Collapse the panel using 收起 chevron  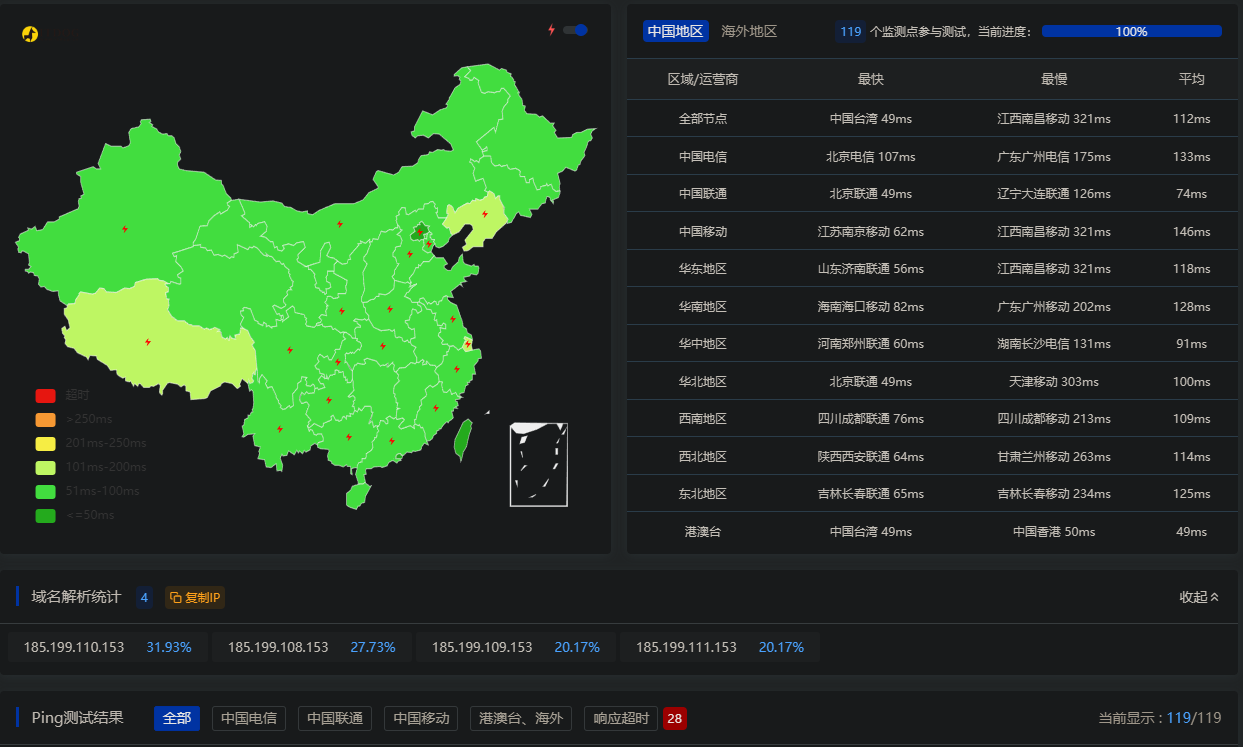tap(1199, 597)
